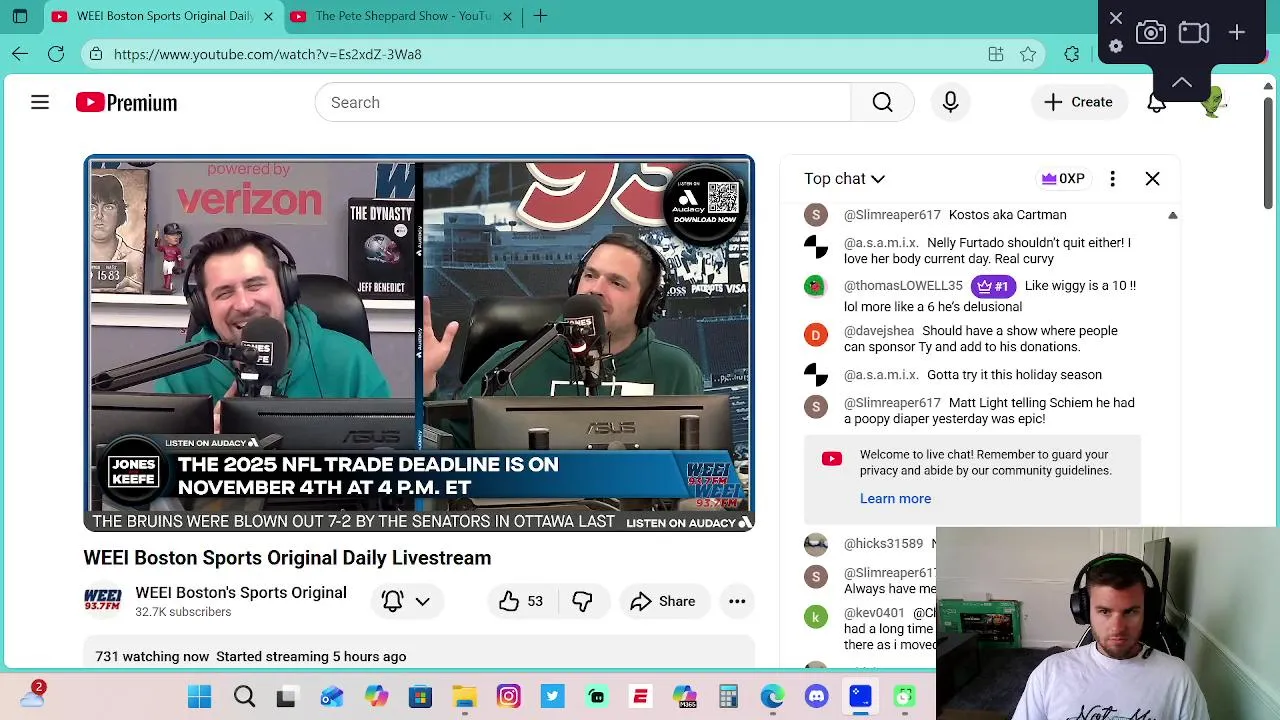Click the WEEI 93.7 channel avatar

(x=102, y=601)
